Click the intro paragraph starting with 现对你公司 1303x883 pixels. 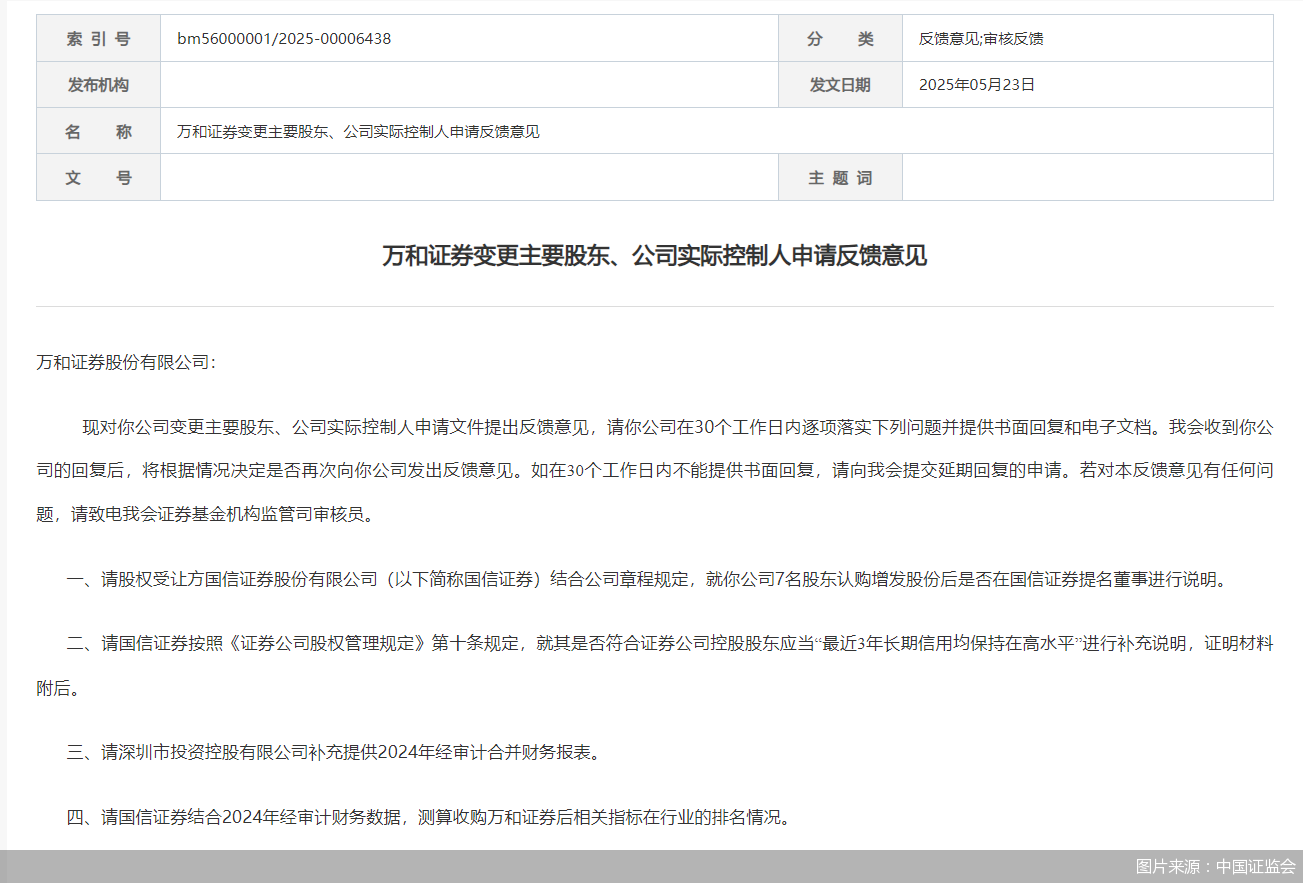click(654, 471)
